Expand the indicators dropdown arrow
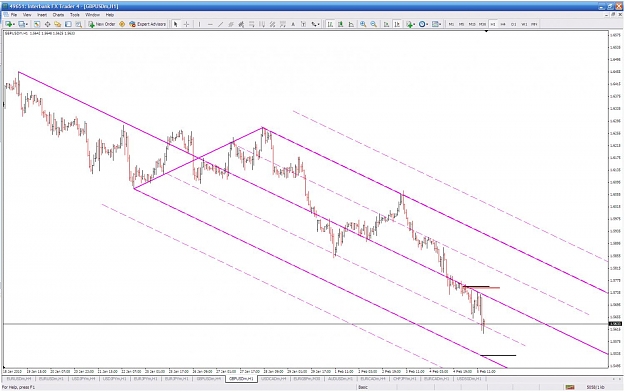 point(415,25)
